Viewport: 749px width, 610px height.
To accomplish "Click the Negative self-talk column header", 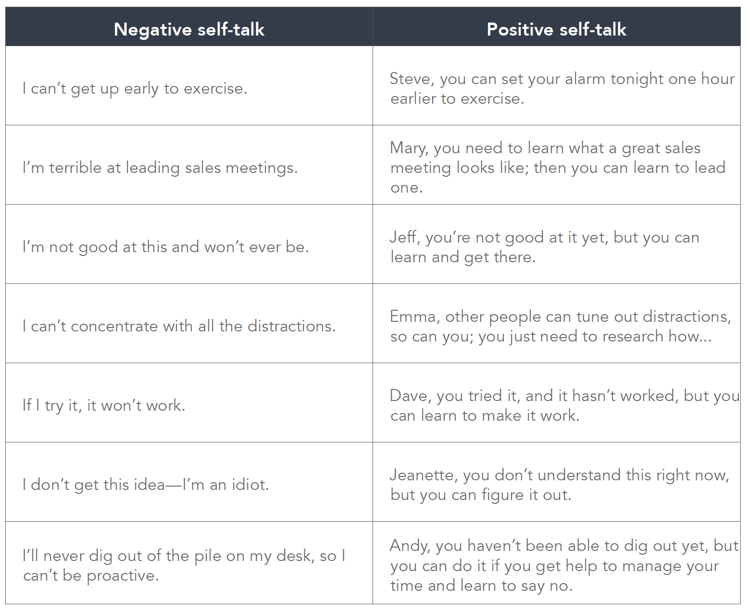I will coord(188,29).
